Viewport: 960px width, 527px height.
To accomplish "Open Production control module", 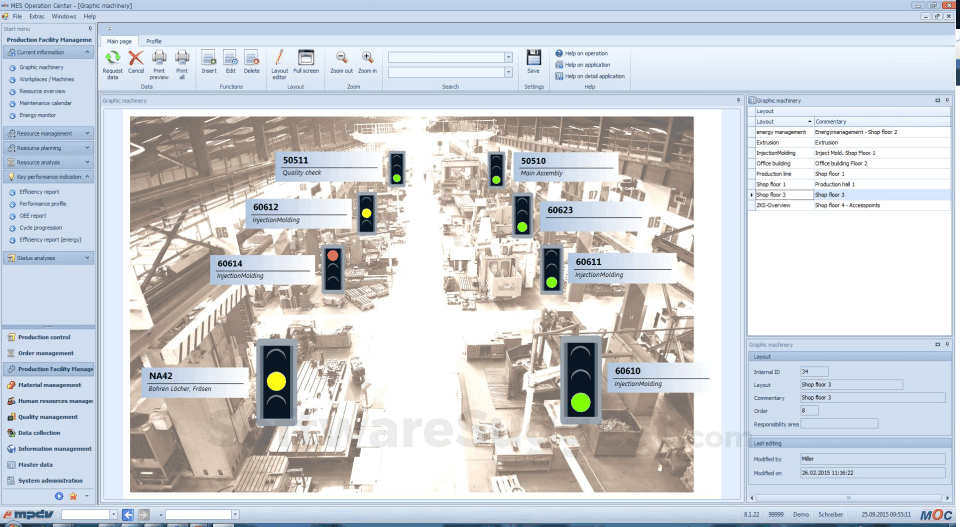I will (x=44, y=337).
